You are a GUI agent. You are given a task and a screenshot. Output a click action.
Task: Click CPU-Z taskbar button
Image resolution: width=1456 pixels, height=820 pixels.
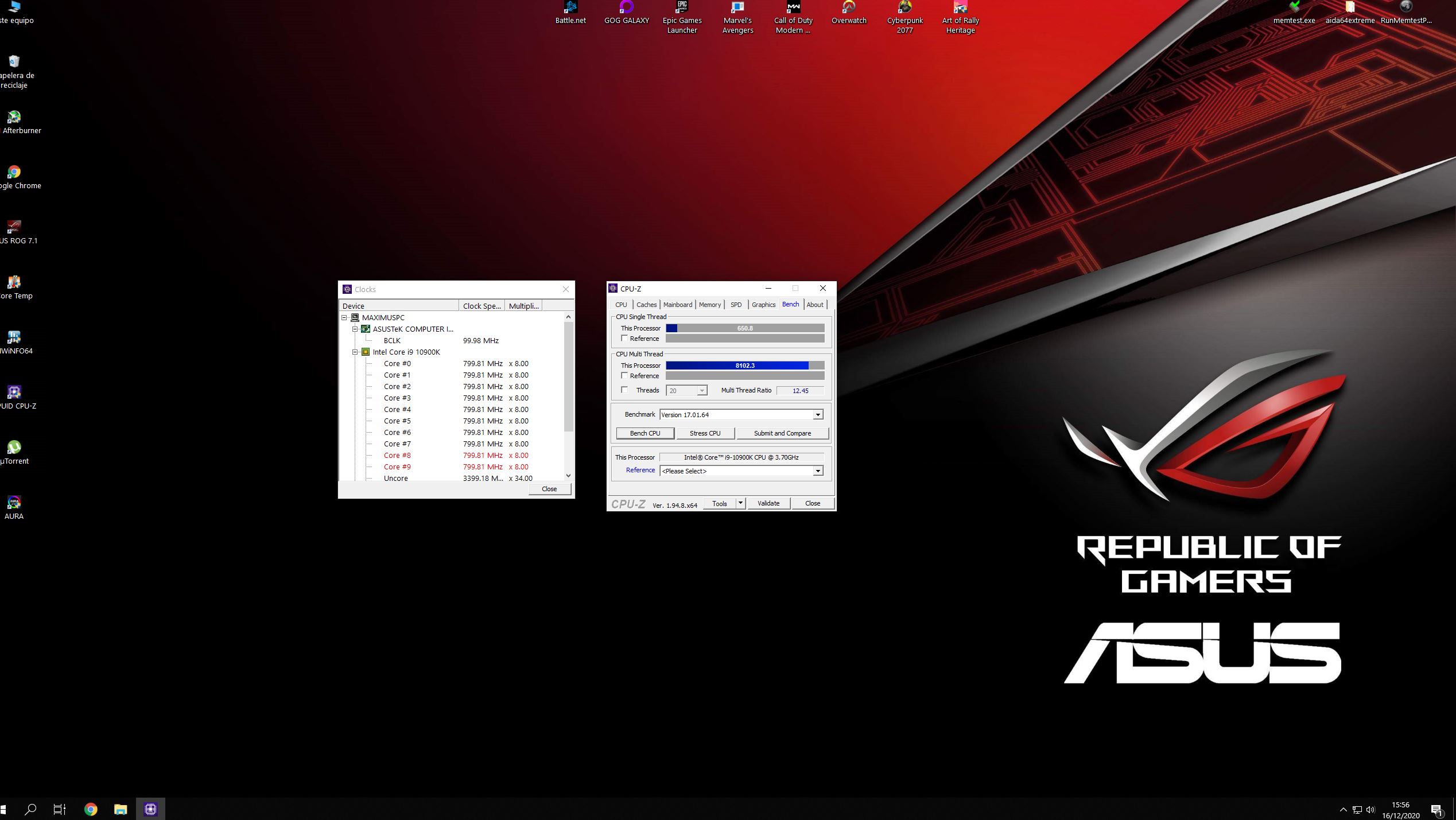pyautogui.click(x=150, y=809)
